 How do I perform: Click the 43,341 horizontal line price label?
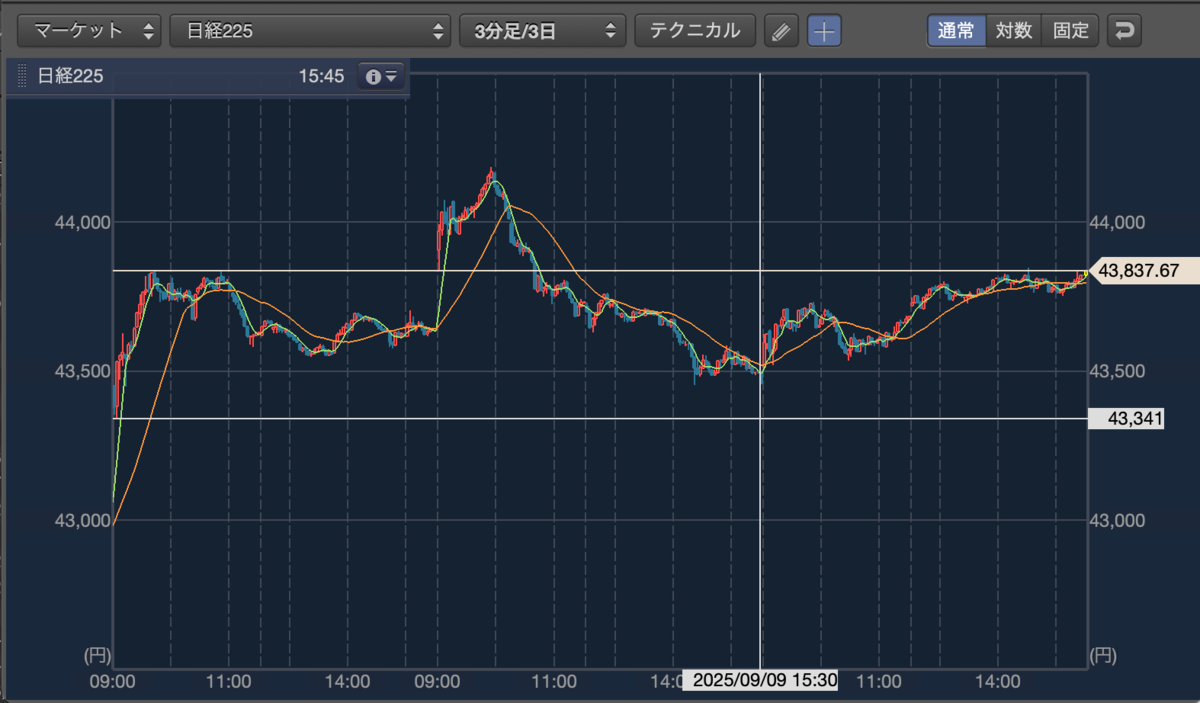[x=1125, y=418]
